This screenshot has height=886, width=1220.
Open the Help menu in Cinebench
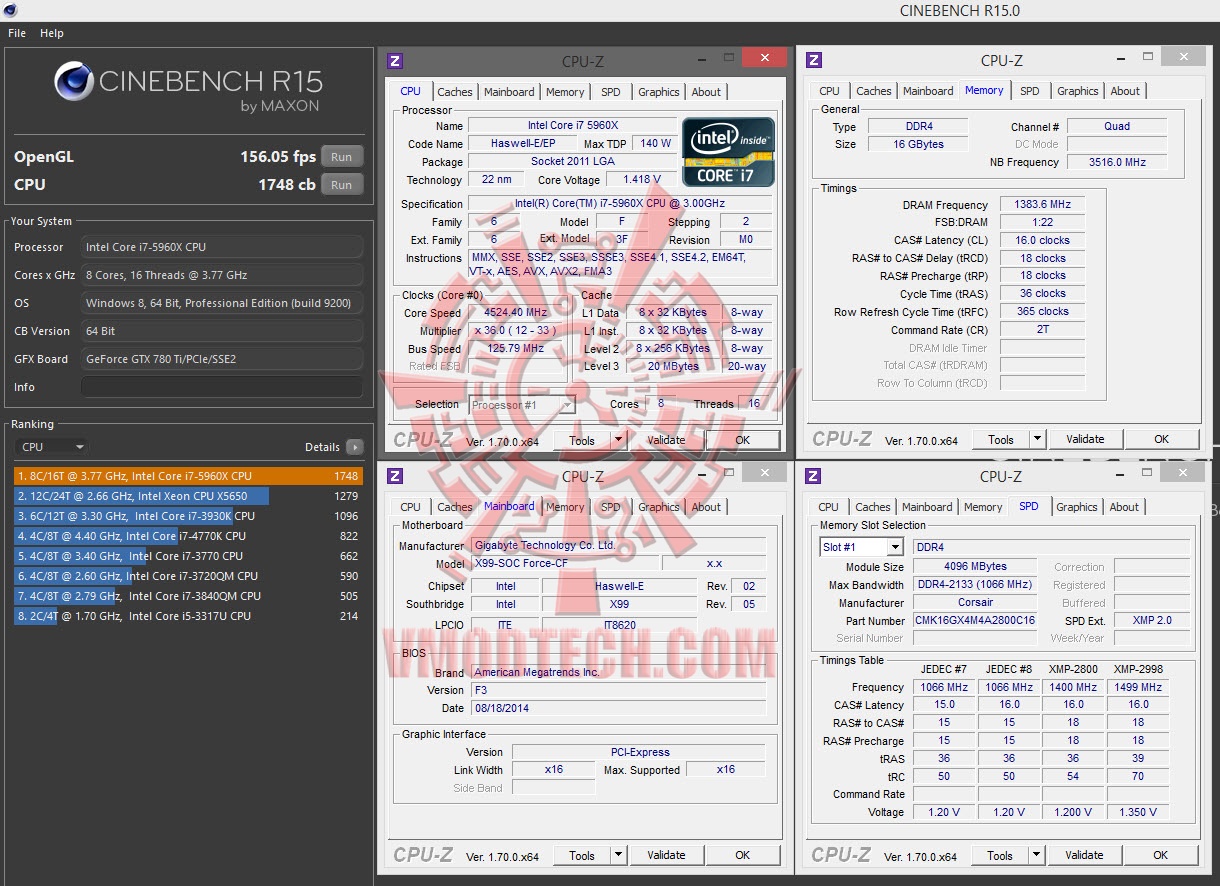(52, 33)
